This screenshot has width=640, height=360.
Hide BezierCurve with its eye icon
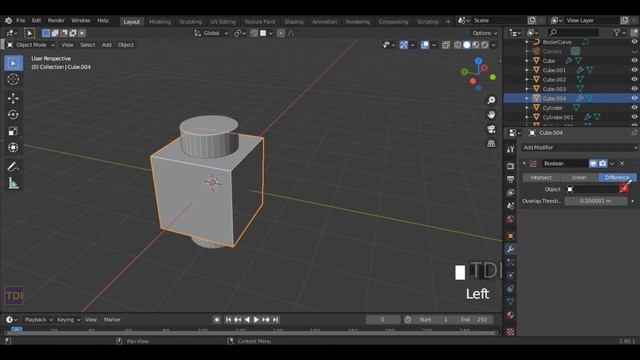click(634, 42)
